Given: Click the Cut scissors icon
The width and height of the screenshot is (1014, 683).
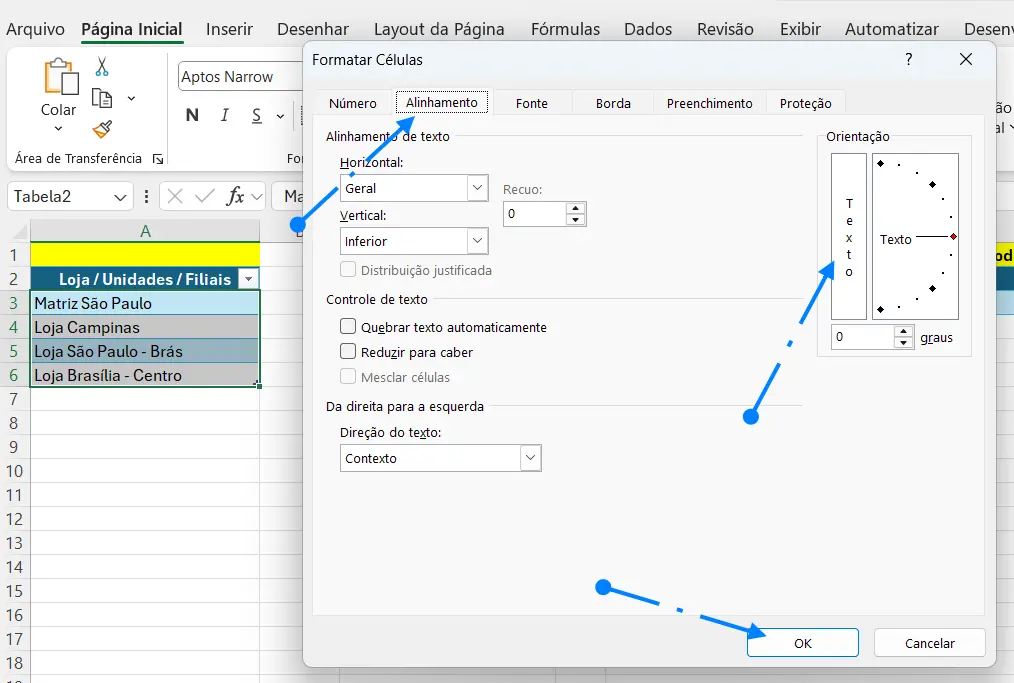Looking at the screenshot, I should (x=102, y=68).
